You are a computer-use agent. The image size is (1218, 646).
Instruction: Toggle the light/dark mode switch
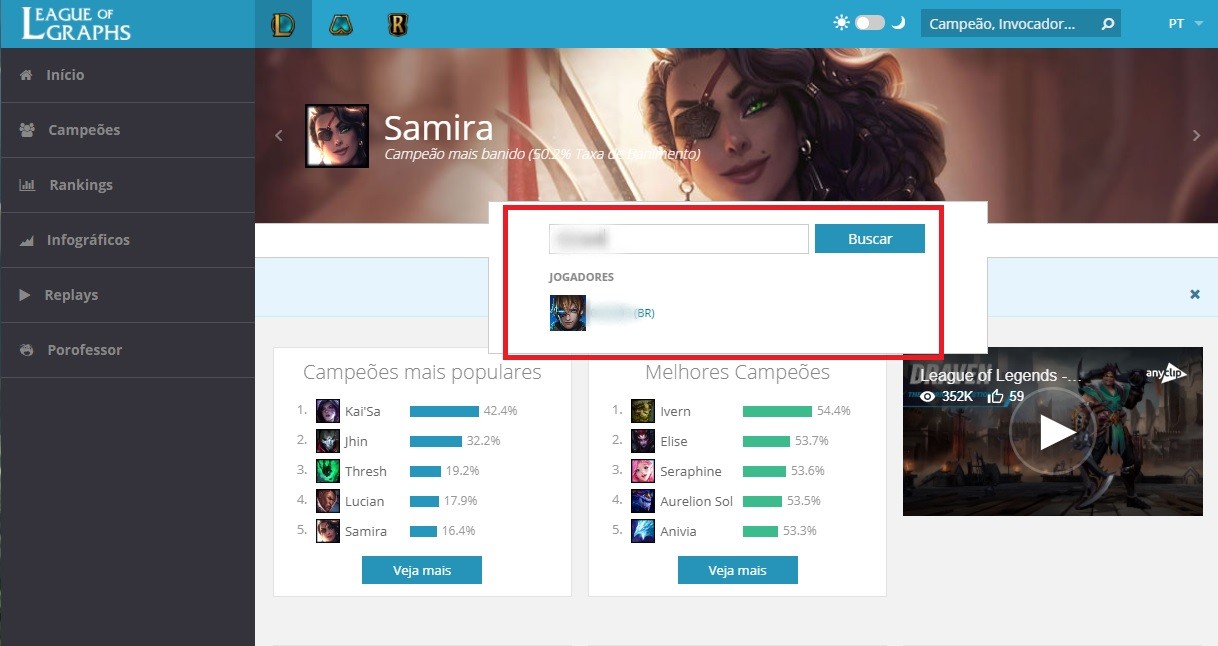pyautogui.click(x=870, y=23)
